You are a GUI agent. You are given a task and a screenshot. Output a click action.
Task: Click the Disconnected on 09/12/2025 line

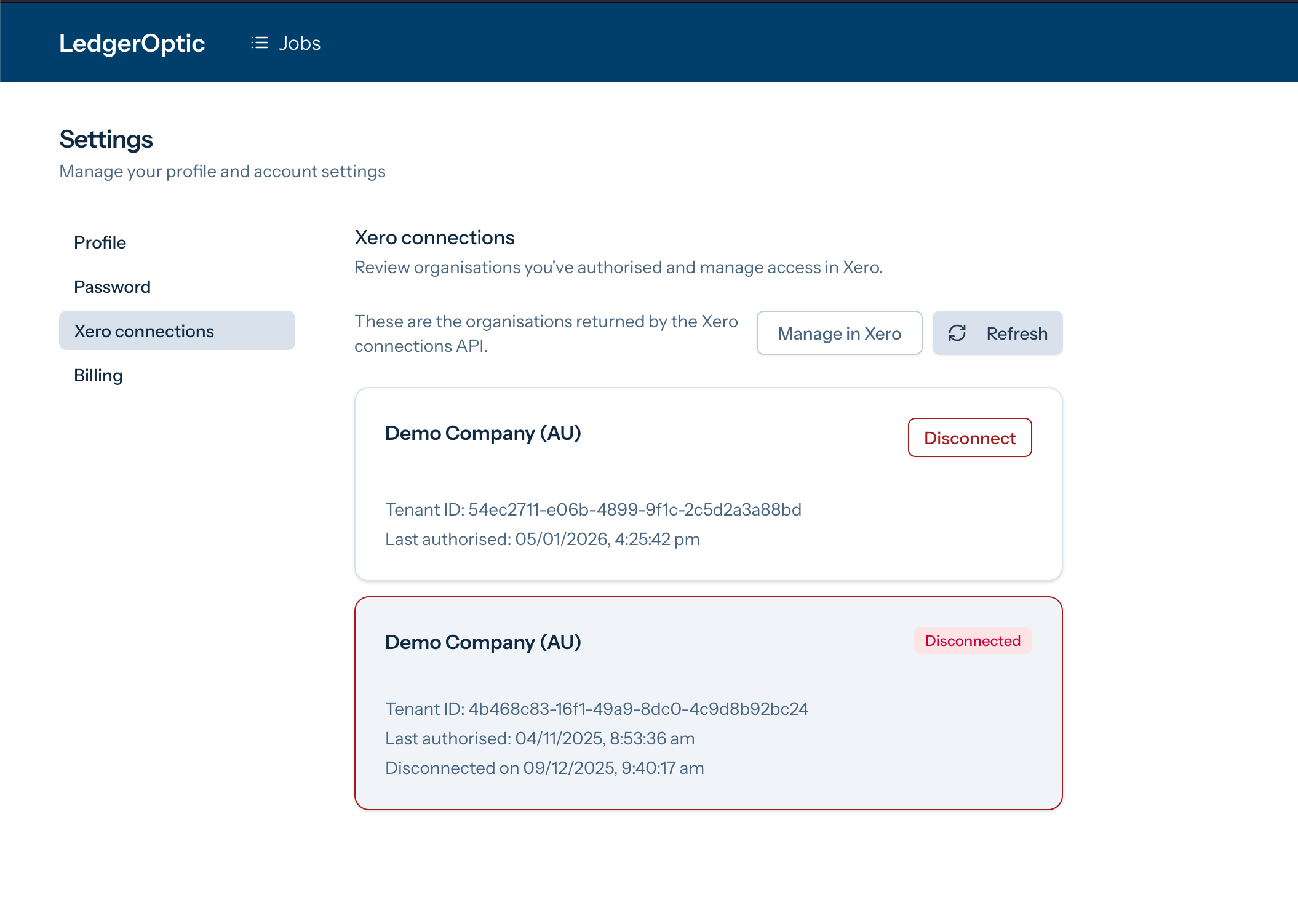[x=544, y=768]
